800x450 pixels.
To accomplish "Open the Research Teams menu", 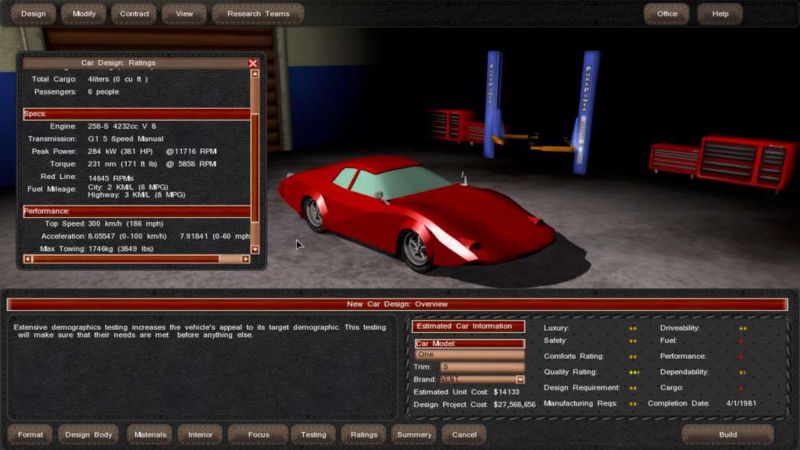I will pos(258,14).
